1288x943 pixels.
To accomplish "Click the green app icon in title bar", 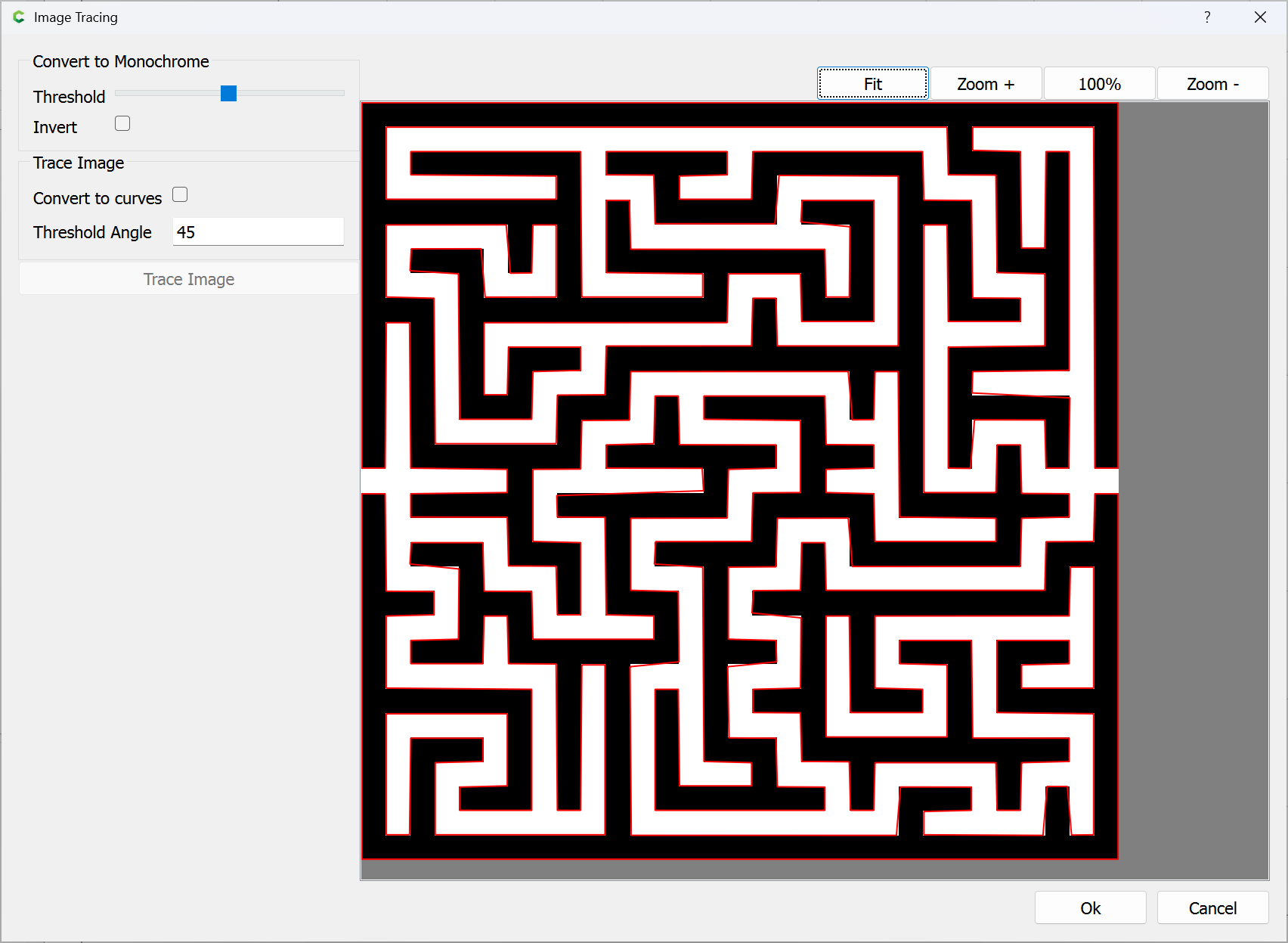I will tap(19, 17).
